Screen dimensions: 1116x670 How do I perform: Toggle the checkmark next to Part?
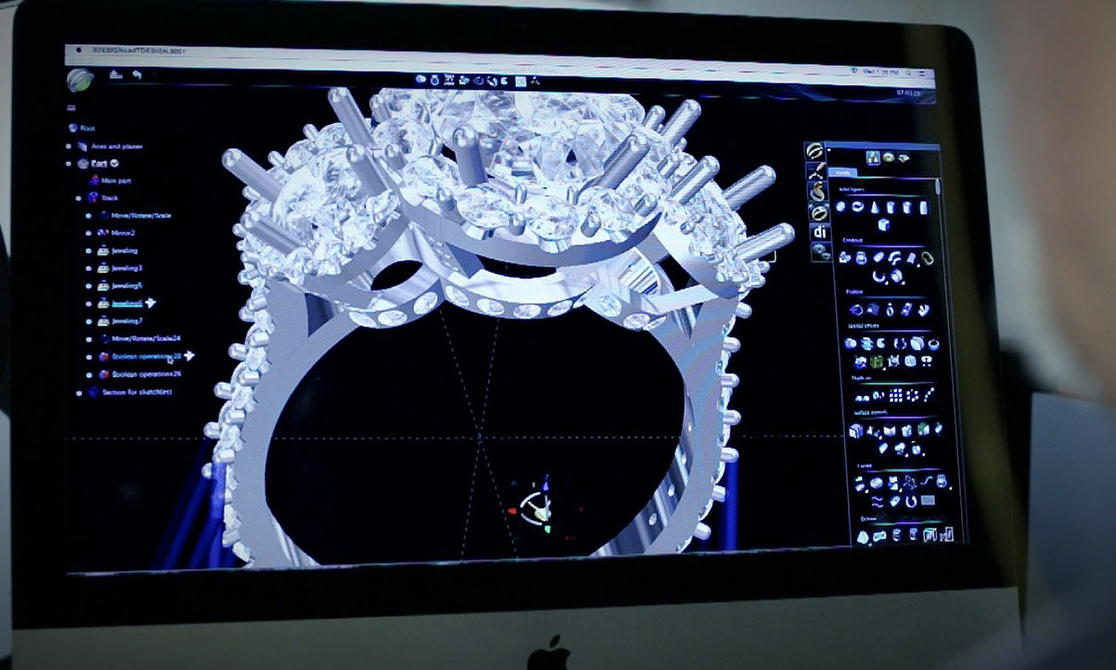point(114,163)
